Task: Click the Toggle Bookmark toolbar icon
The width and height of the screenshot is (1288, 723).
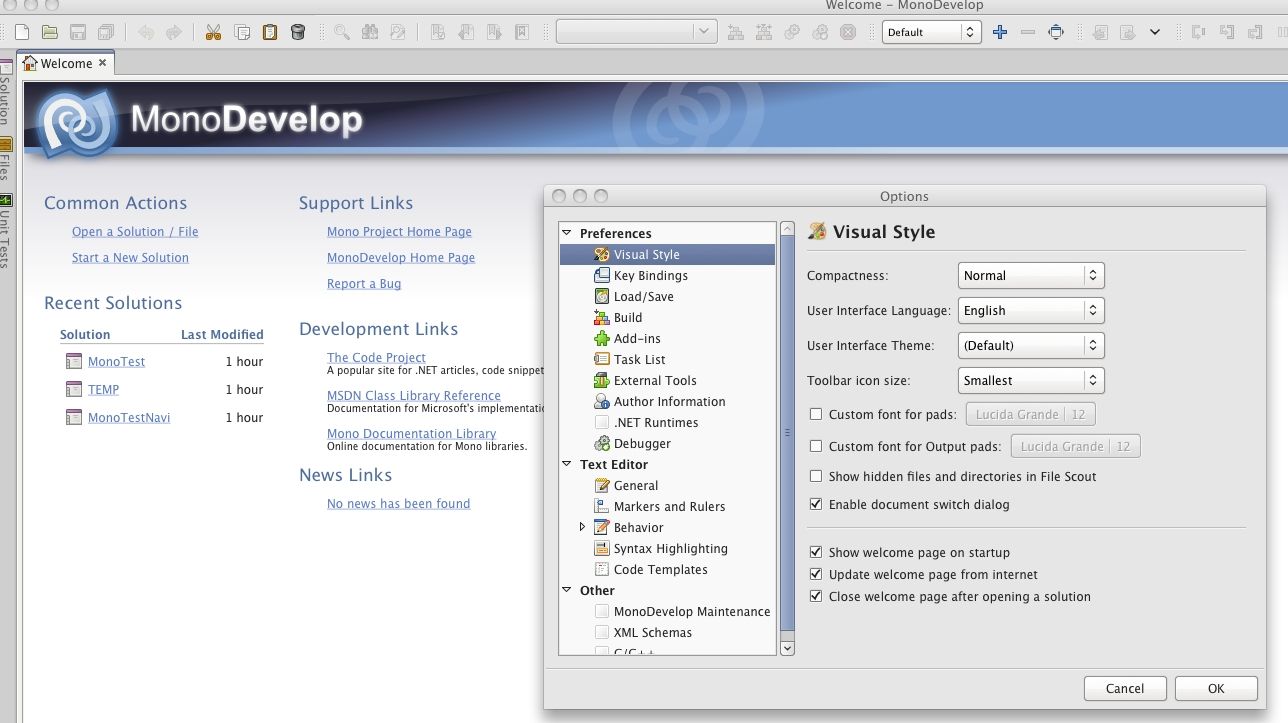Action: (x=438, y=32)
